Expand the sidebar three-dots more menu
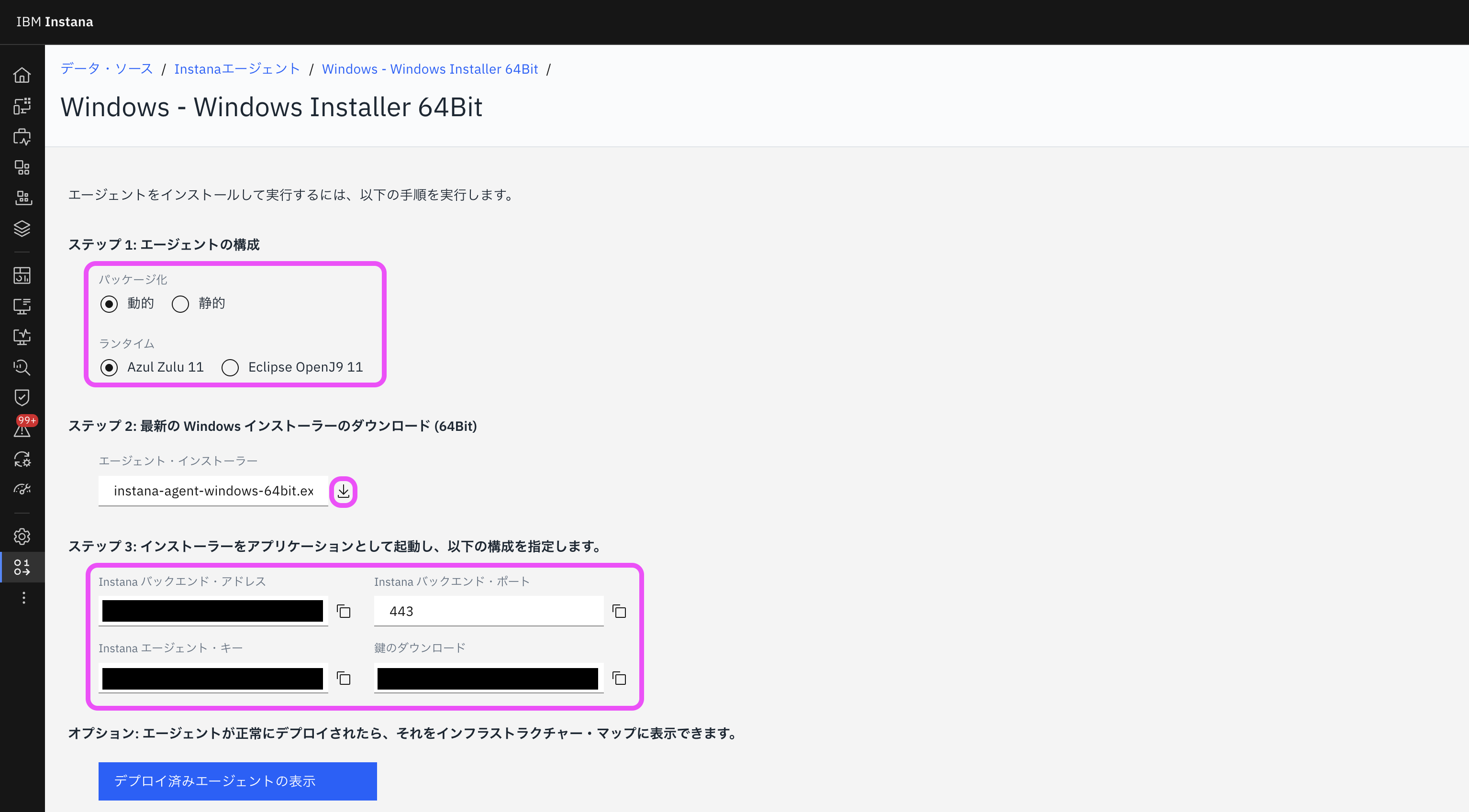 (x=23, y=598)
